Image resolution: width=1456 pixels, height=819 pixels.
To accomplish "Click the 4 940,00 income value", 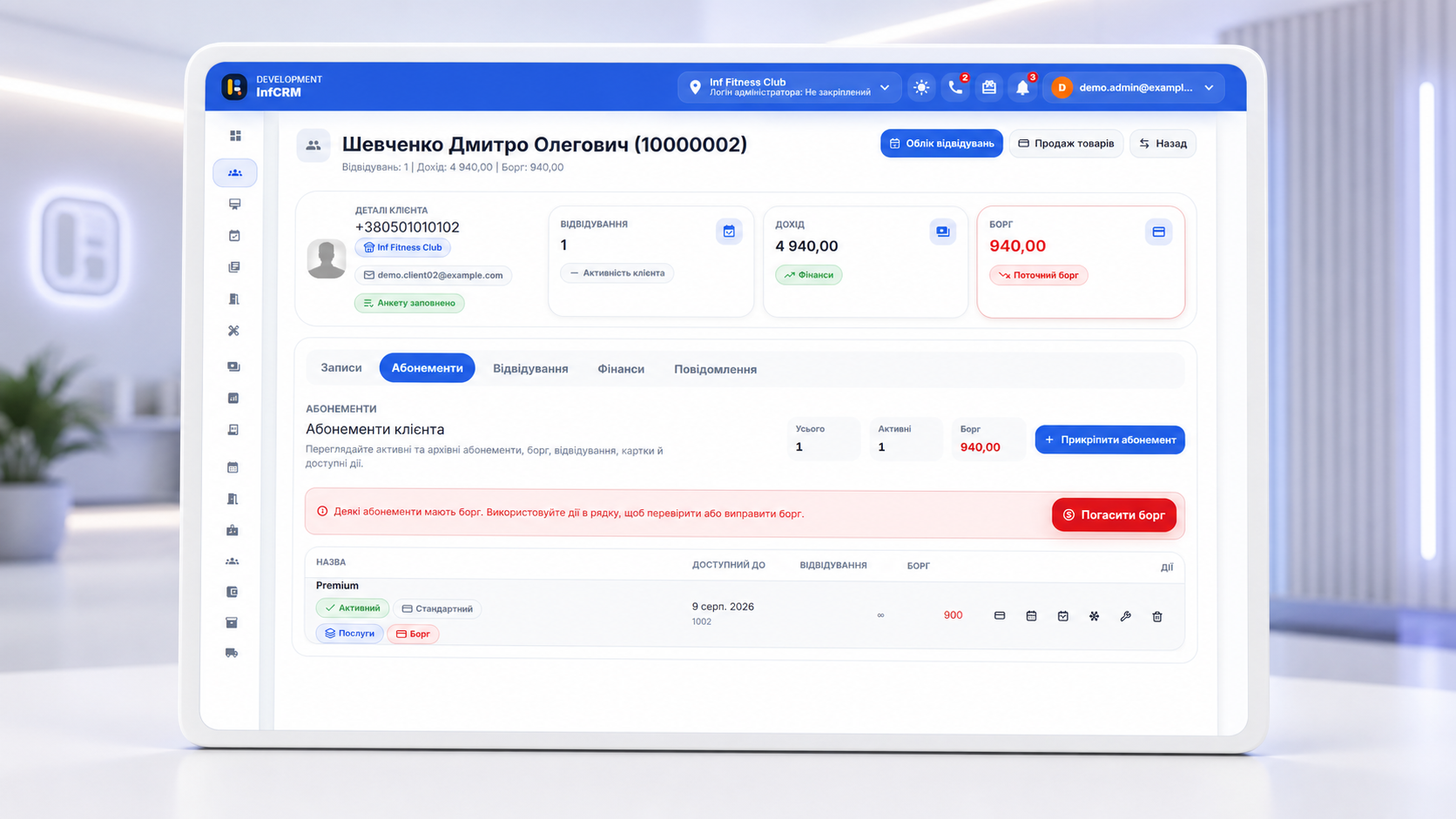I will point(806,246).
